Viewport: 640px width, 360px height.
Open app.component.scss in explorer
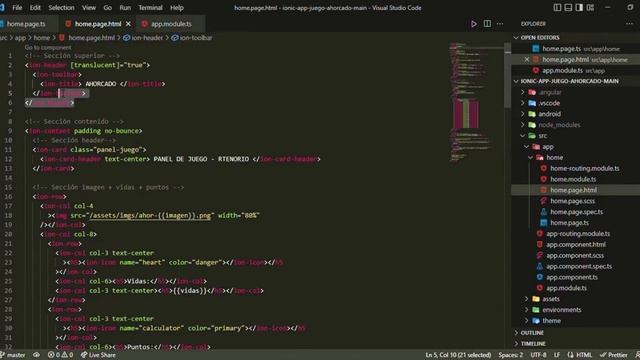[x=576, y=256]
